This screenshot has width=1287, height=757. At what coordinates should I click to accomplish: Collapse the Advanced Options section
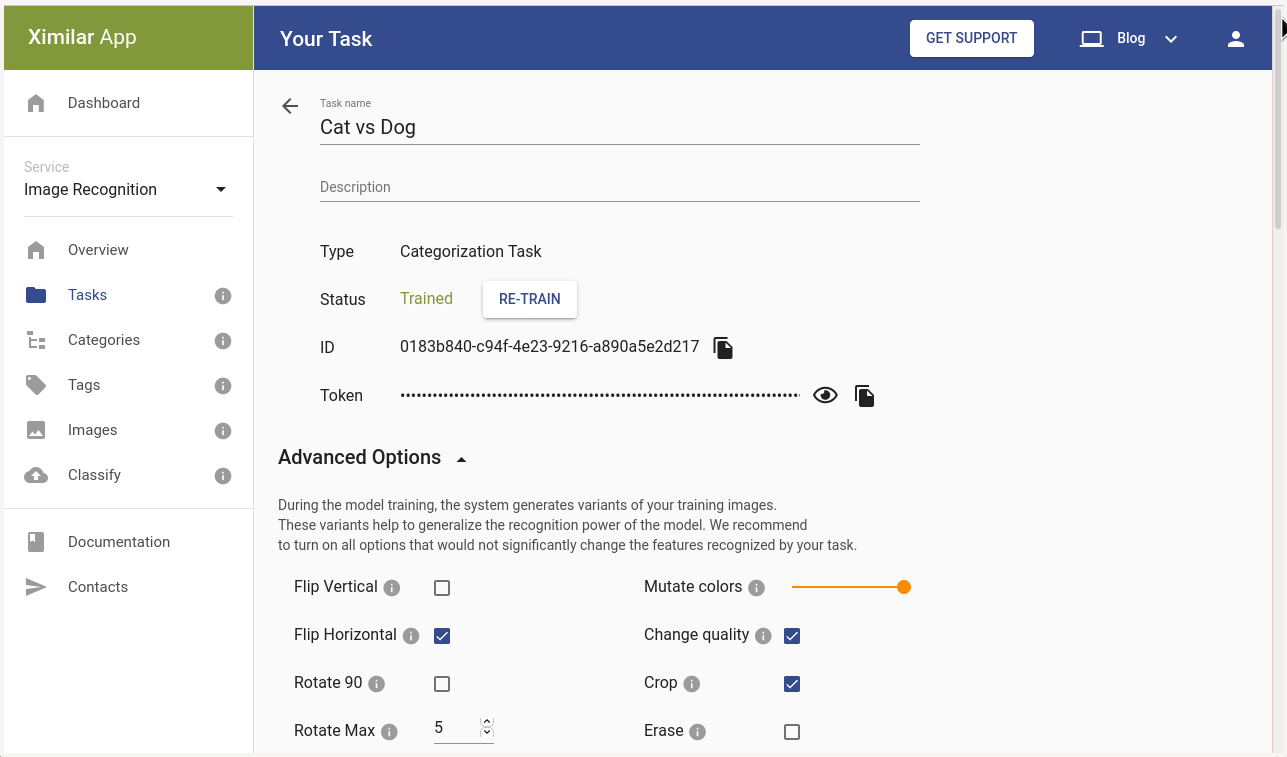pos(461,459)
